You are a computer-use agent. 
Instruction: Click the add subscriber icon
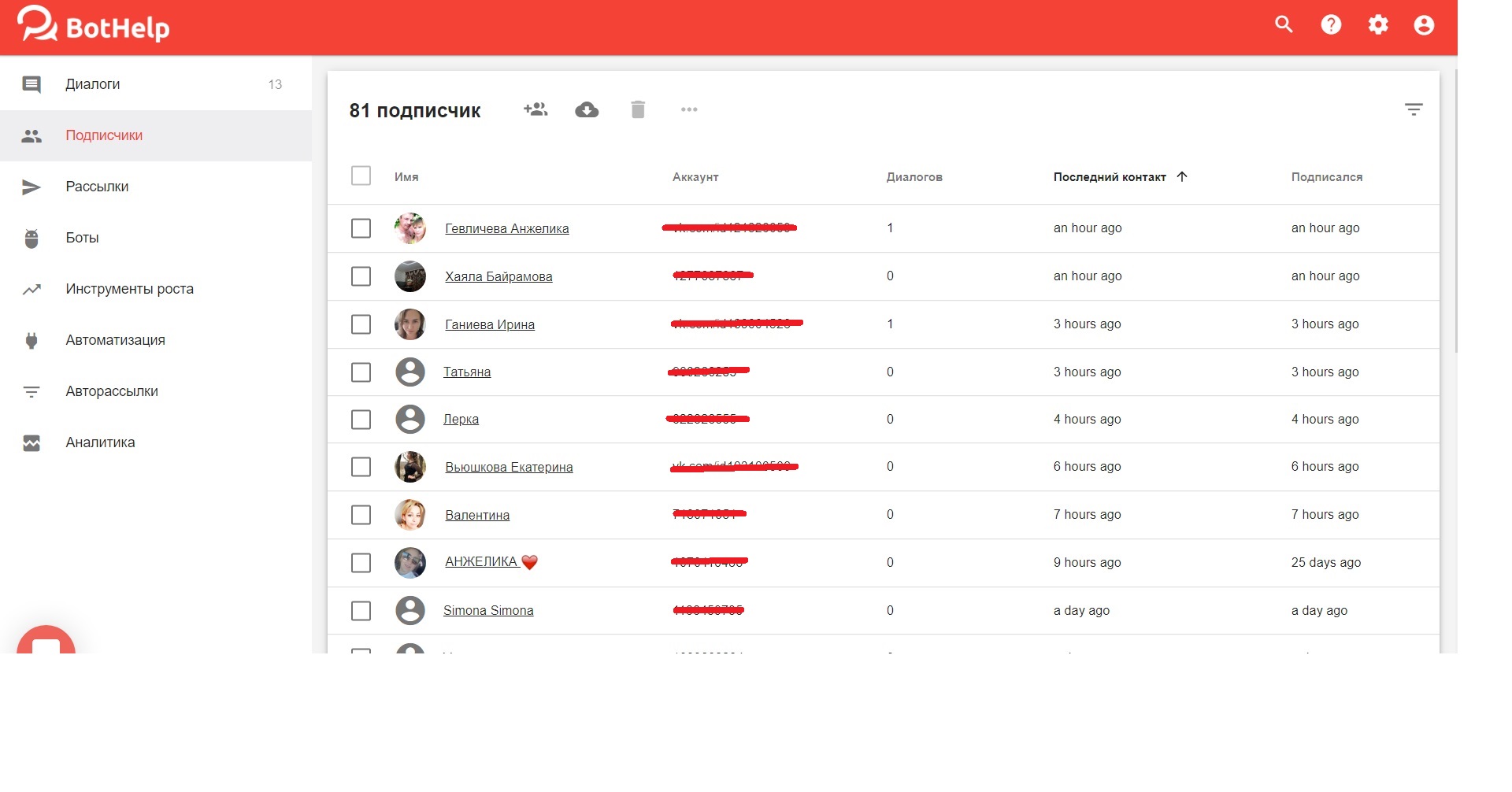[x=535, y=109]
